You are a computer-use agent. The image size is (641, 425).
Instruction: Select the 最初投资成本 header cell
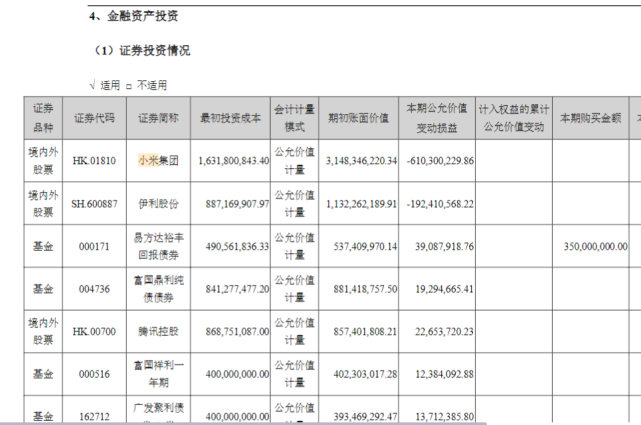(x=230, y=118)
